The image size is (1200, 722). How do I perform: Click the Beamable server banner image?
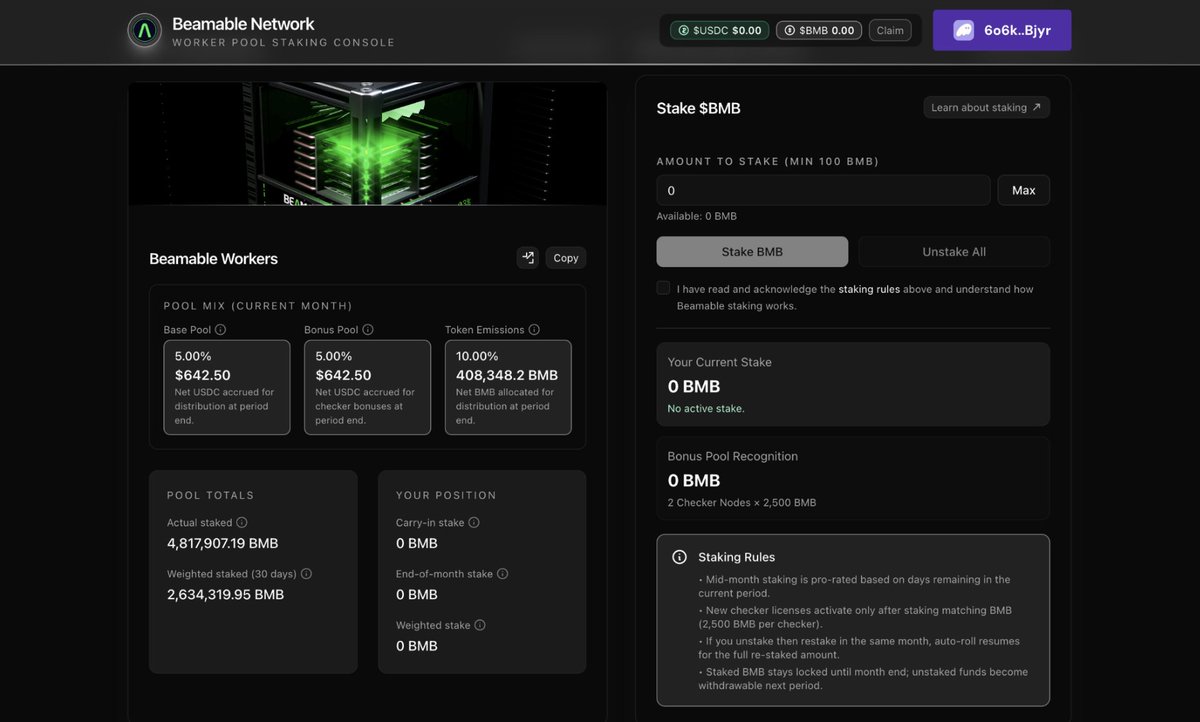point(368,143)
